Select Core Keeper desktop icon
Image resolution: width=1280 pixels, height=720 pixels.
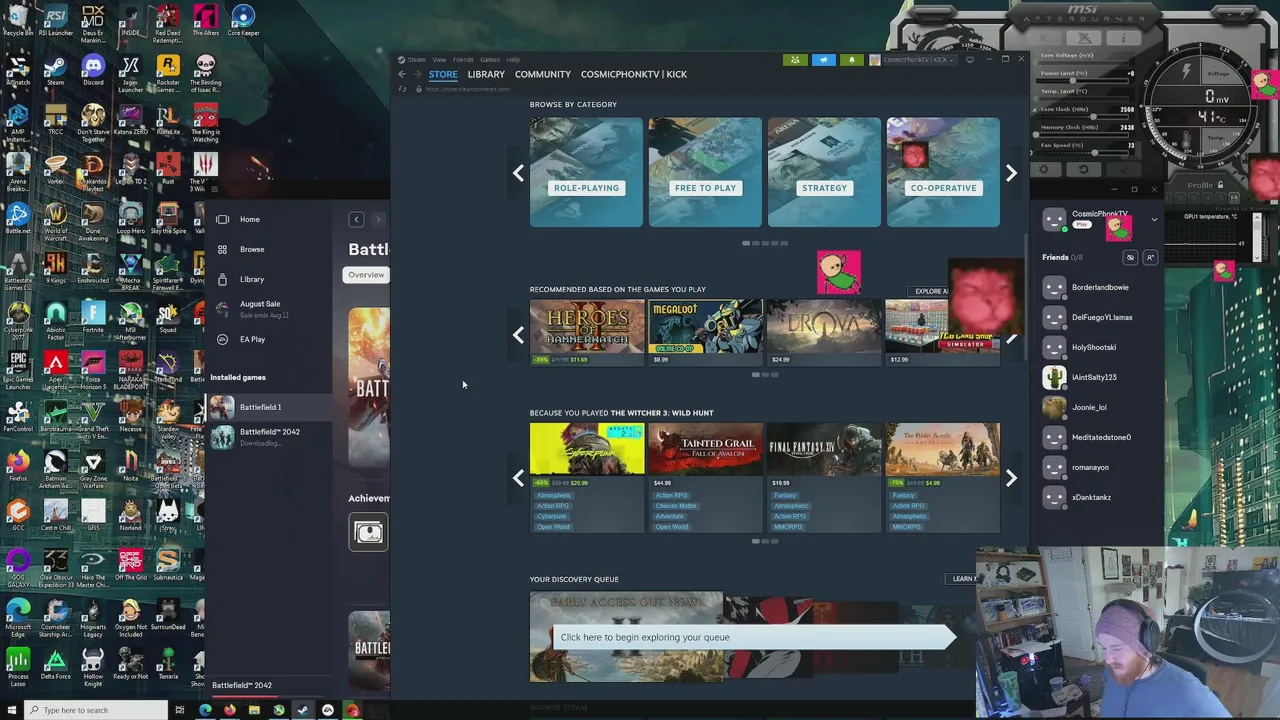(x=243, y=21)
